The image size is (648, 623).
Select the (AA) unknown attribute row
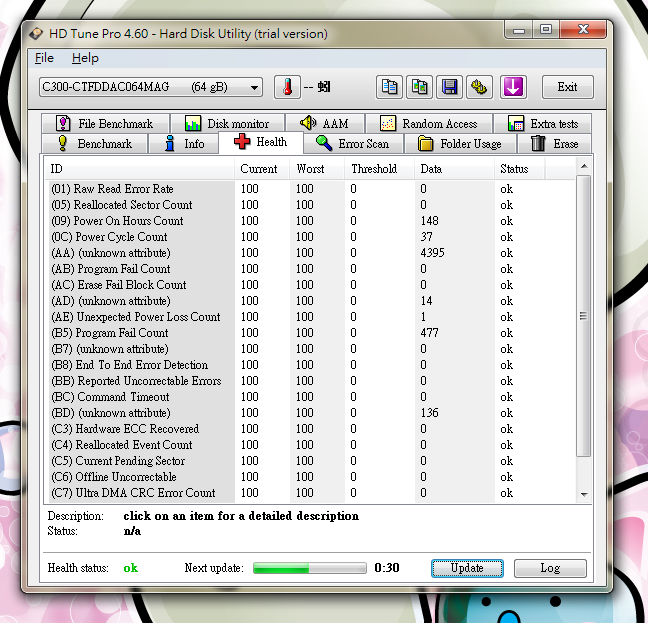[x=310, y=253]
